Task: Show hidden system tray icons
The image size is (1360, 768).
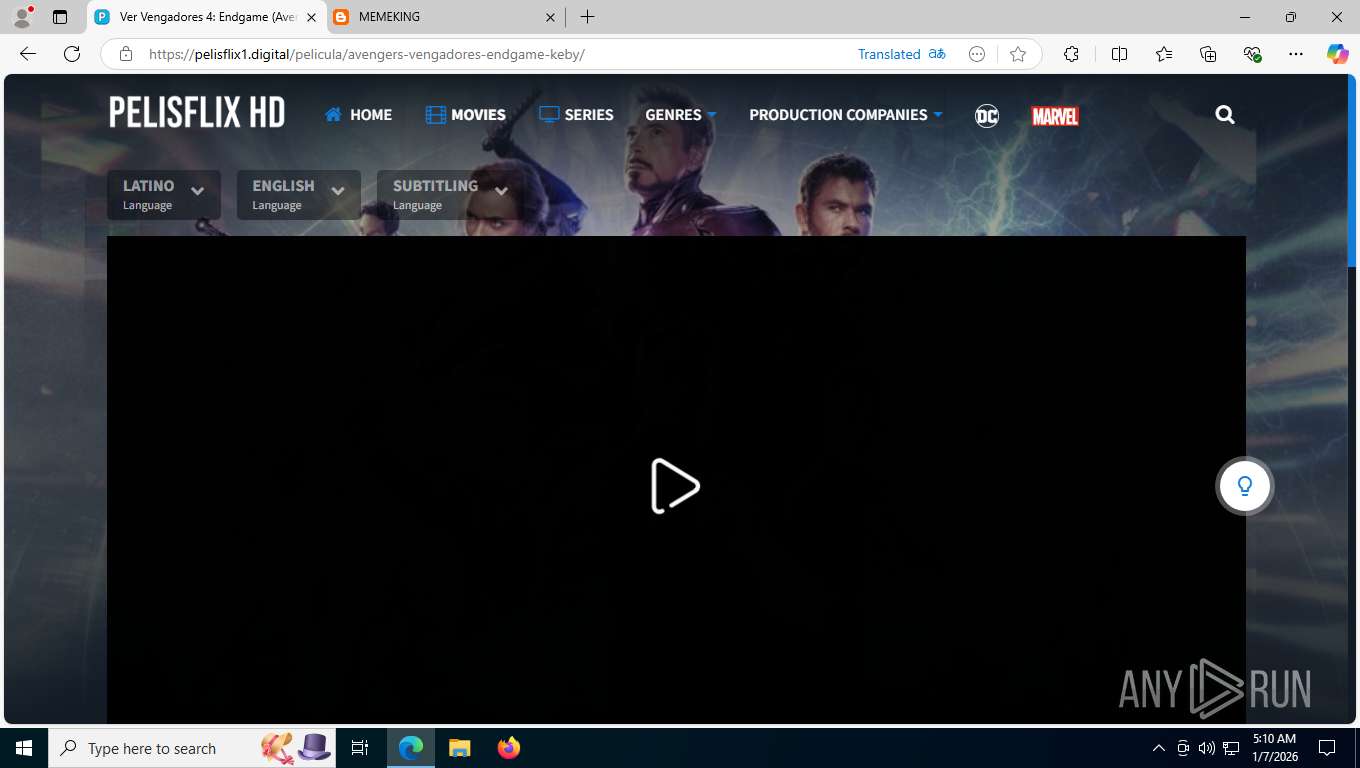Action: click(x=1159, y=748)
